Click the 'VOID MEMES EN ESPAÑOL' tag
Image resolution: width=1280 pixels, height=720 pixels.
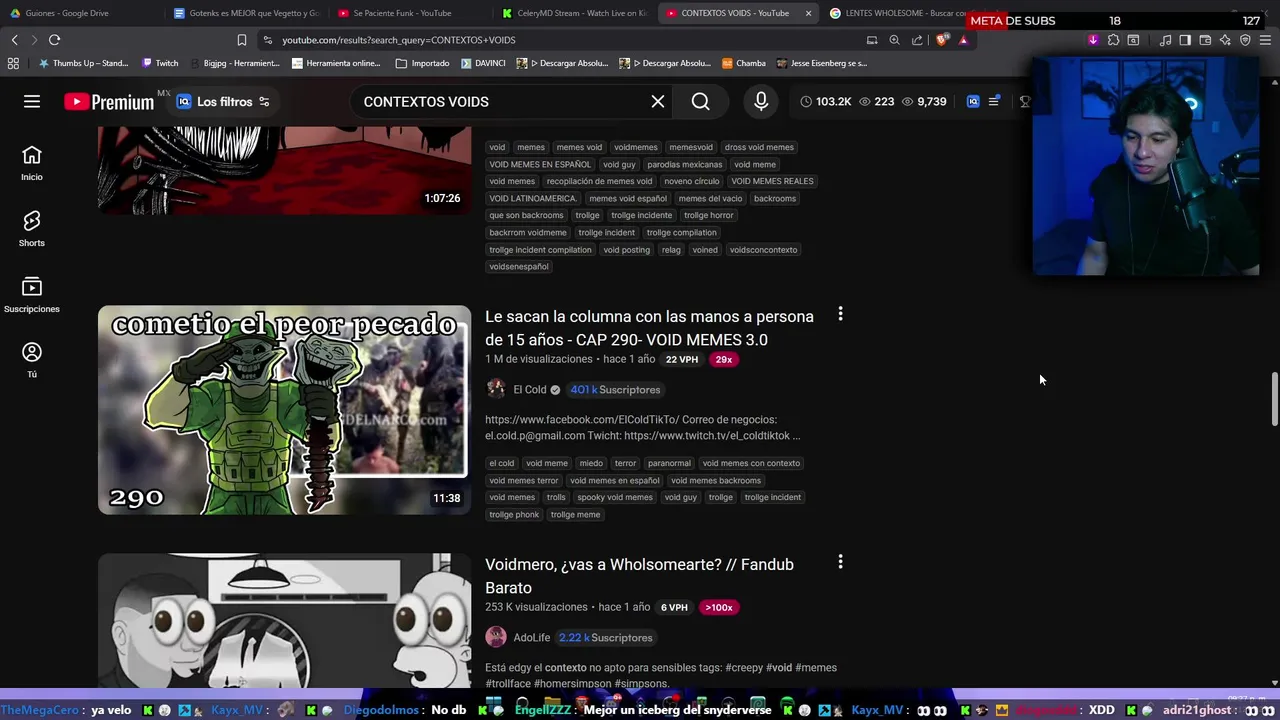[540, 164]
